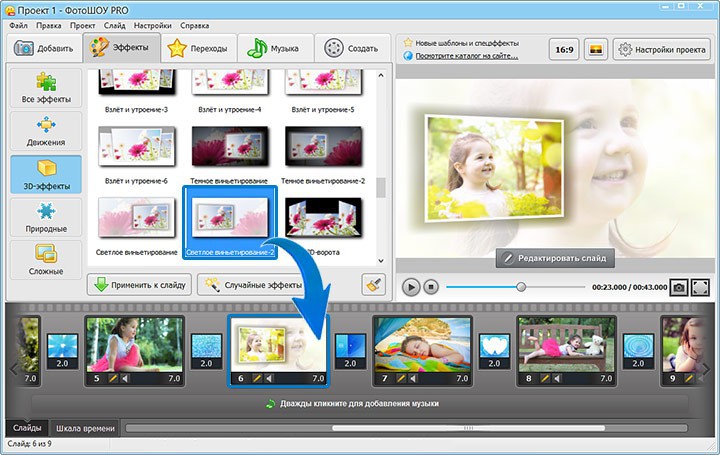
Task: Play the slideshow preview
Action: click(411, 287)
